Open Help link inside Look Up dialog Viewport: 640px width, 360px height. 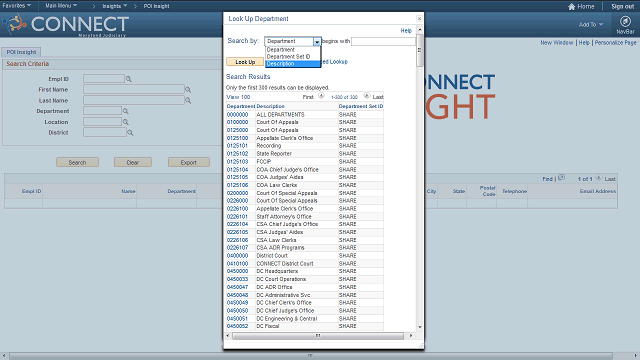pyautogui.click(x=406, y=31)
